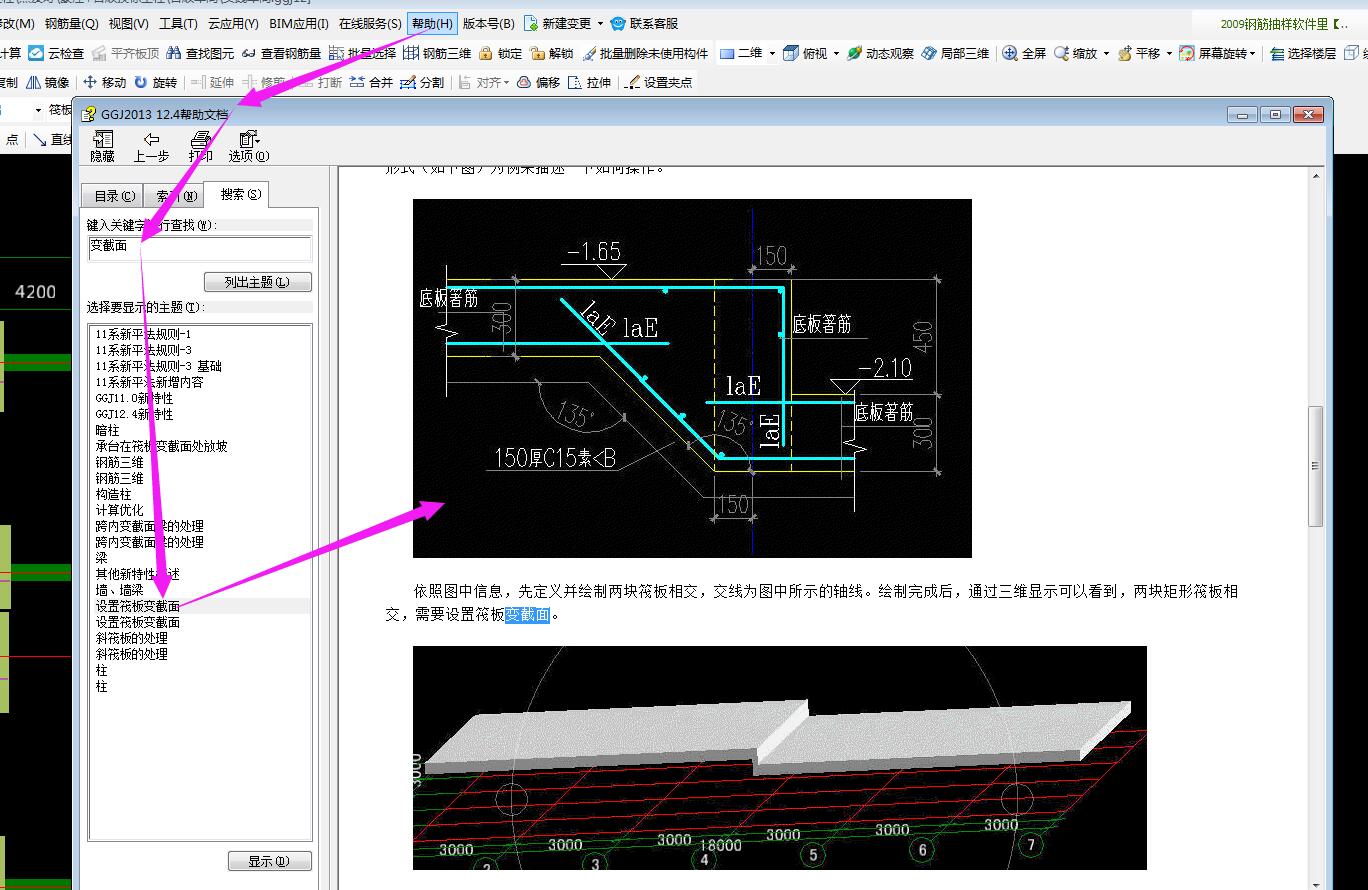The width and height of the screenshot is (1368, 890).
Task: Click the 设置夹点 grip settings tool
Action: 658,82
